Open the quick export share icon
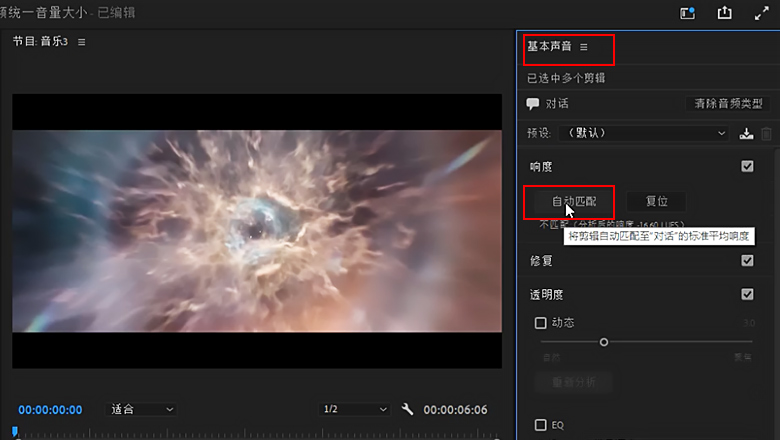The image size is (780, 440). click(724, 13)
